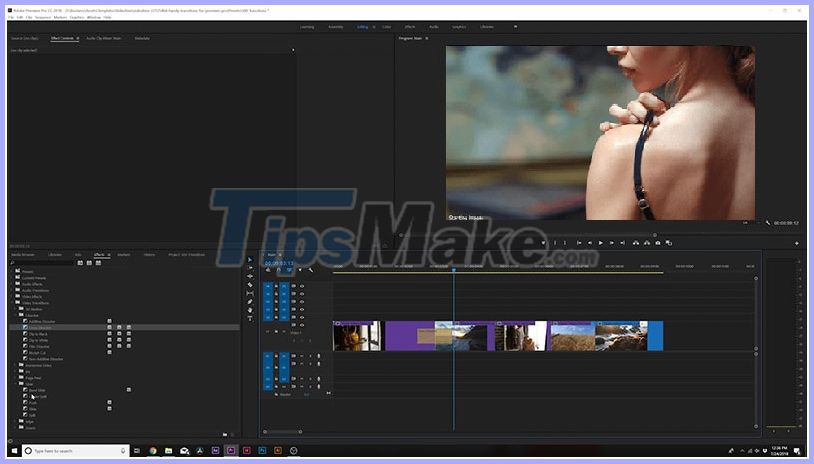Select the Type tool

pyautogui.click(x=250, y=318)
